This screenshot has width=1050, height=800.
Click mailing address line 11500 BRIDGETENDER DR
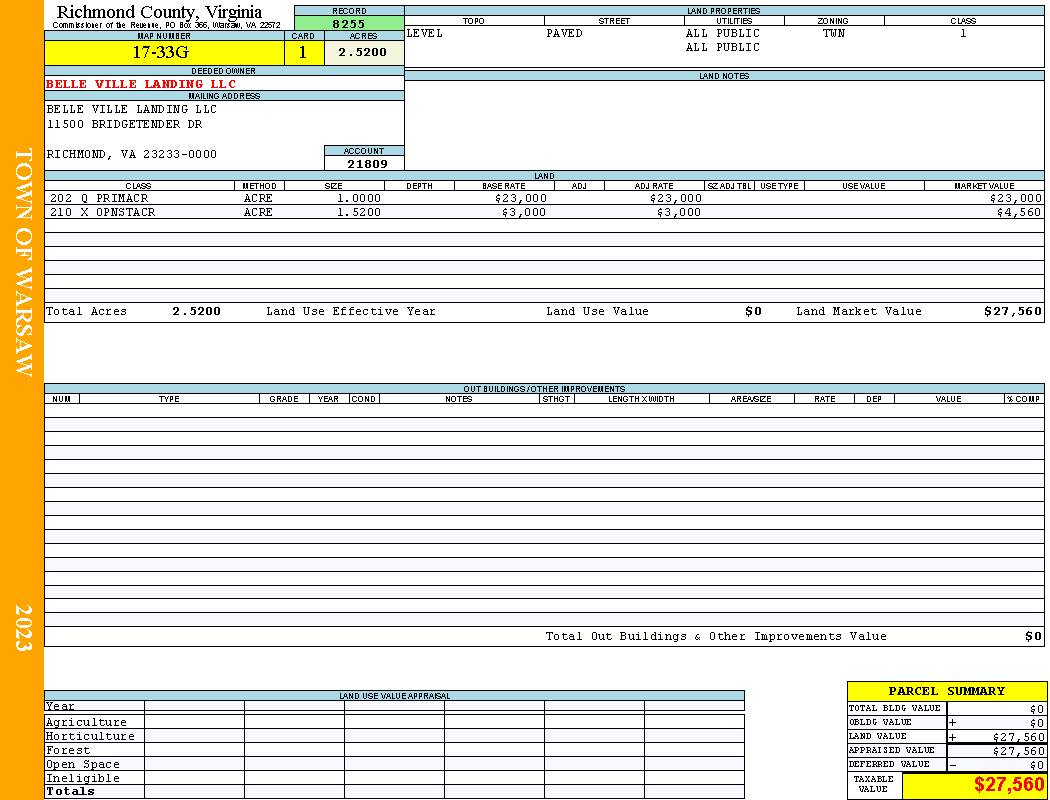pyautogui.click(x=124, y=125)
